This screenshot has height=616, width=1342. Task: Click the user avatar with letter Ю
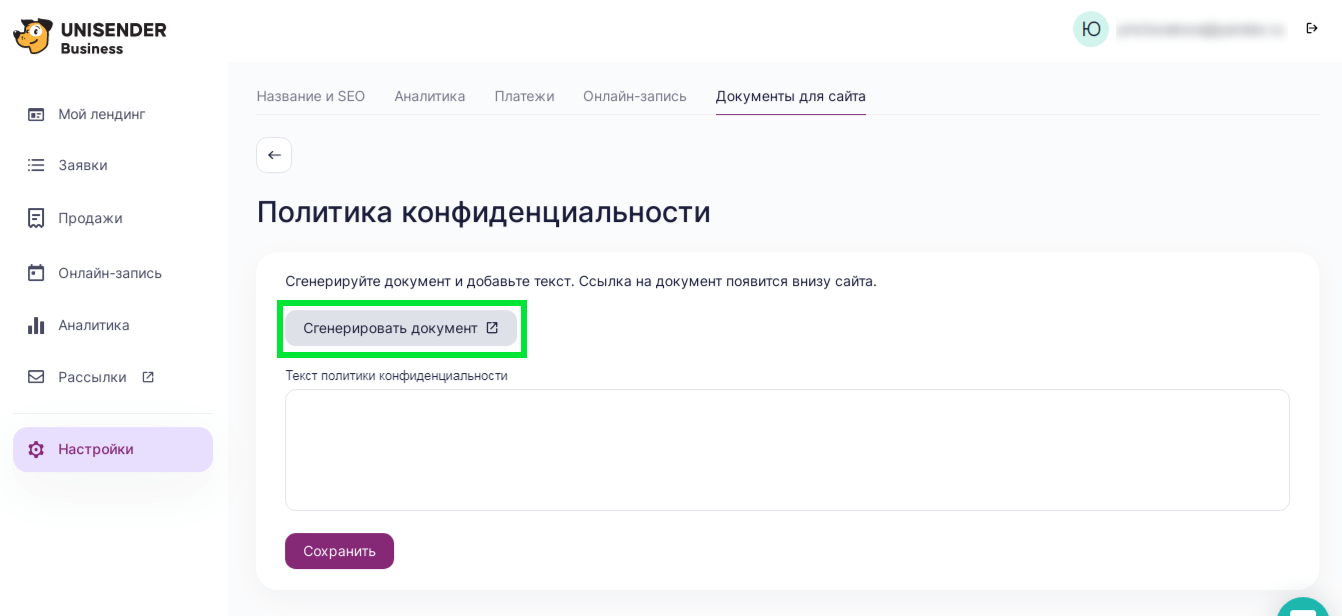pos(1091,29)
